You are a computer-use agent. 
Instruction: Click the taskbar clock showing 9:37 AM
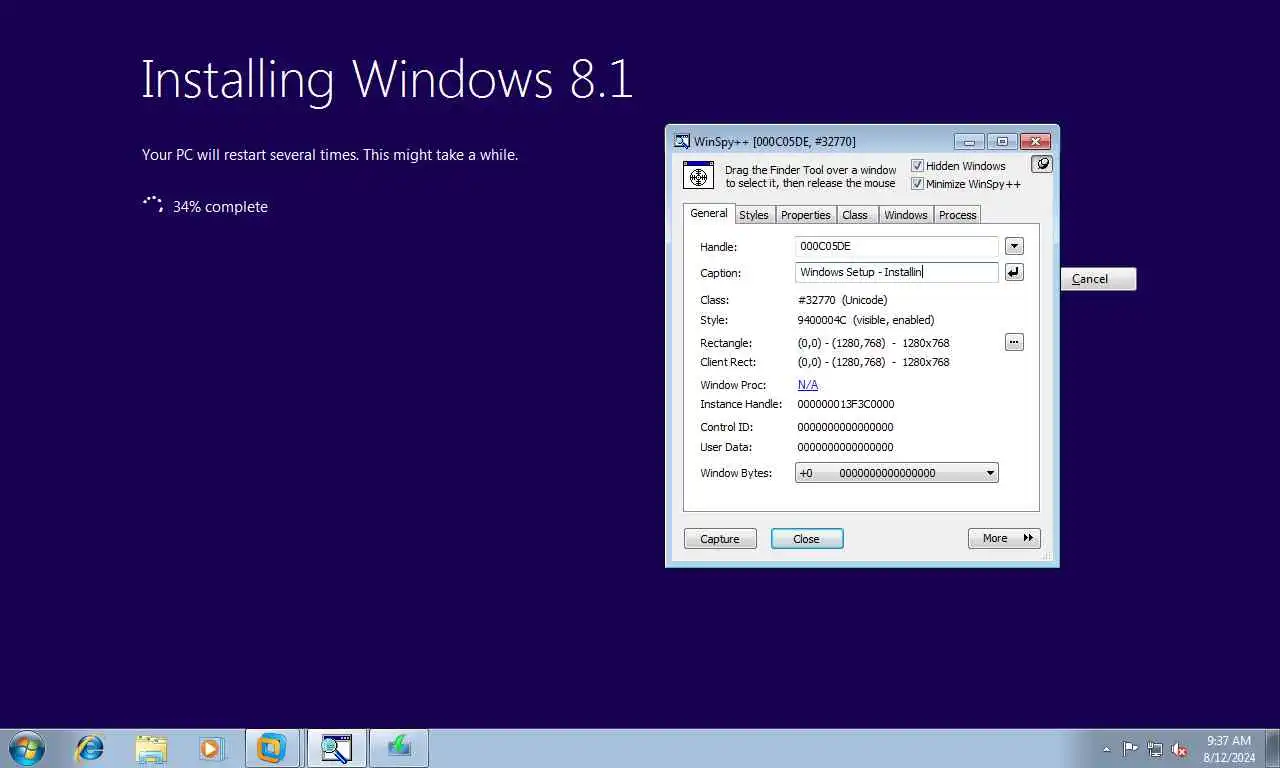[x=1229, y=749]
